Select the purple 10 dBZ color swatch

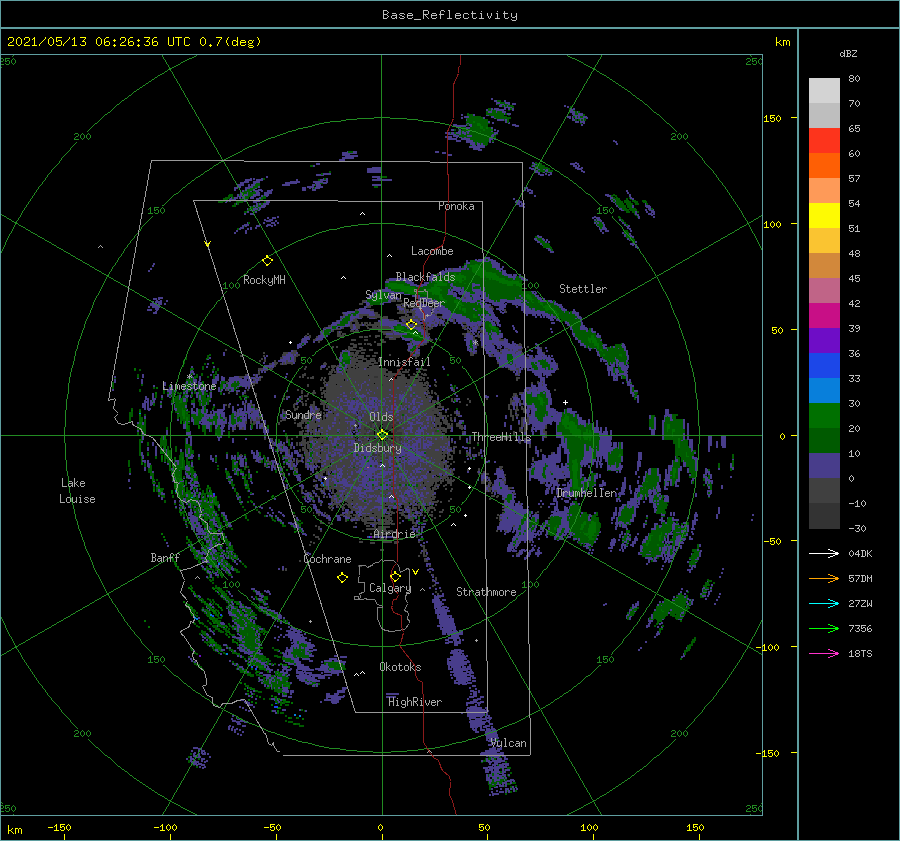point(824,466)
